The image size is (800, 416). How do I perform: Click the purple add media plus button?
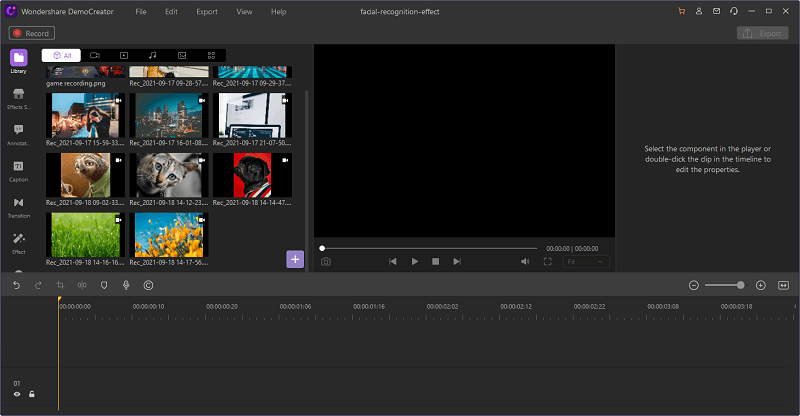[x=295, y=259]
